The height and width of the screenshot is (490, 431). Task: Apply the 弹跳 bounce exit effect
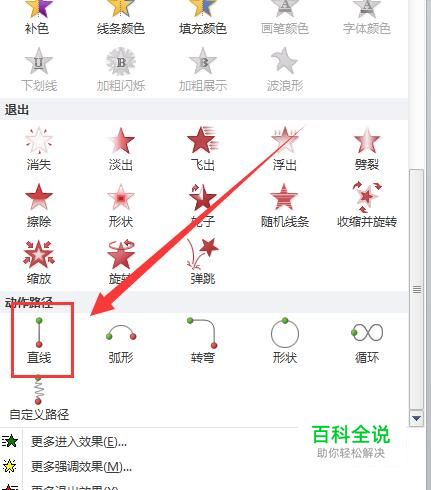click(x=203, y=262)
